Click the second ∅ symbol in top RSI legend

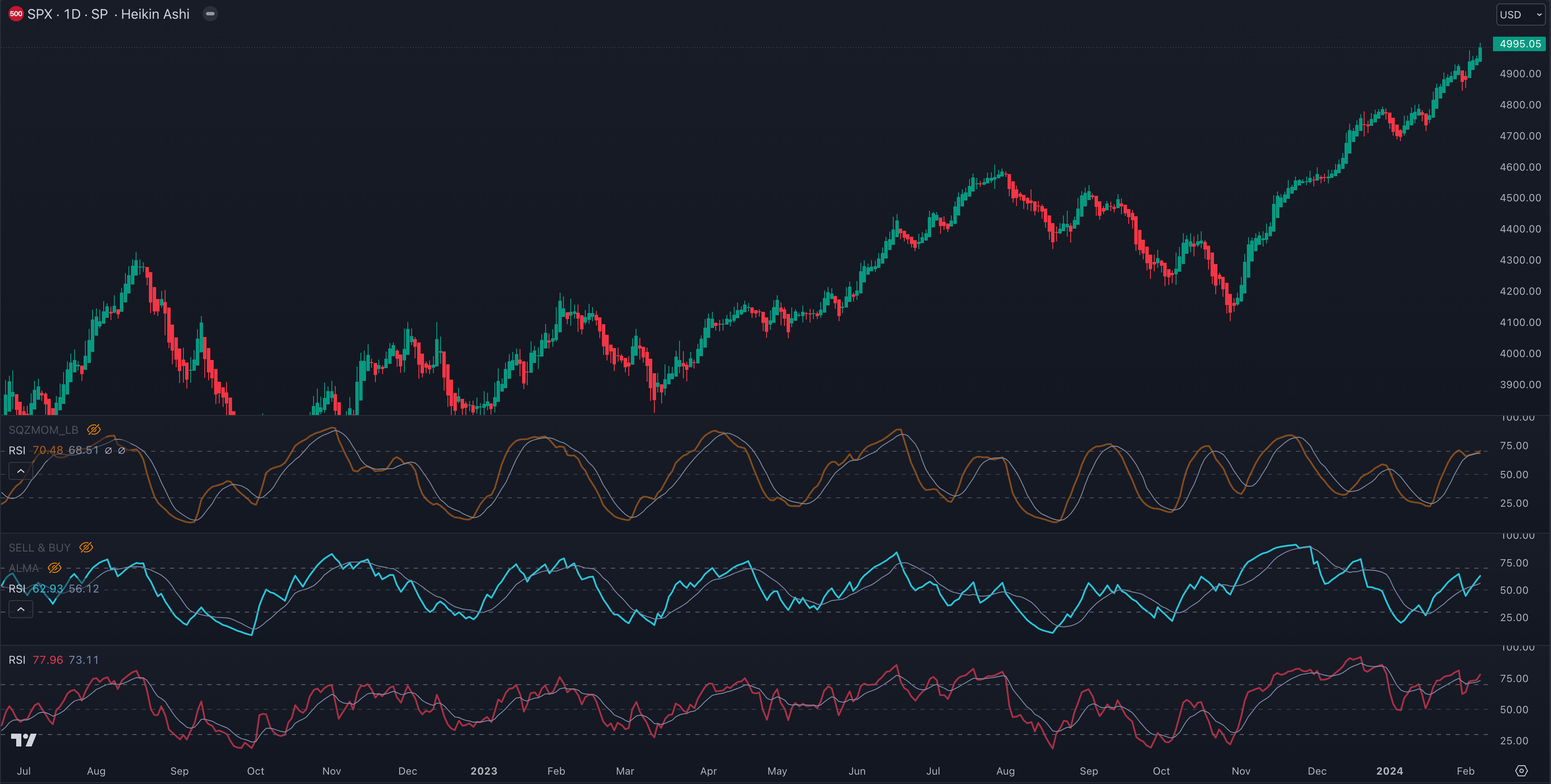point(122,450)
